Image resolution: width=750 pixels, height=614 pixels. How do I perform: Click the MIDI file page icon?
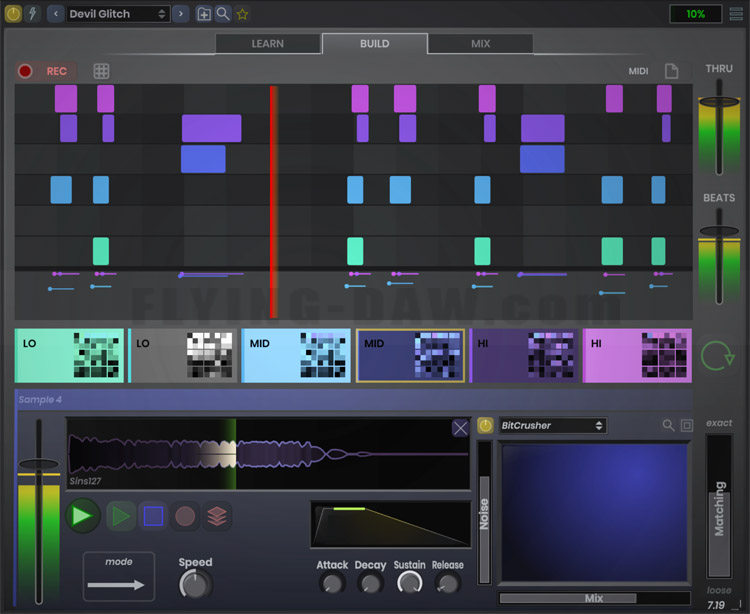672,71
